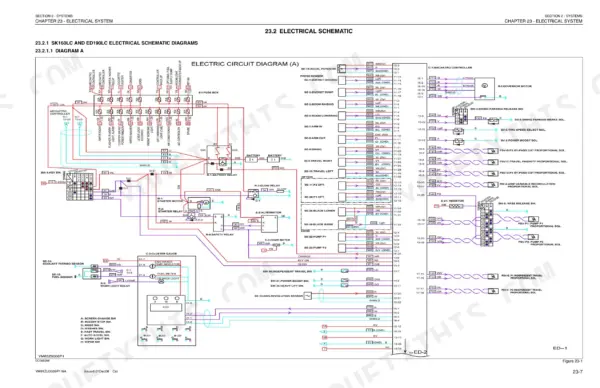Image resolution: width=600 pixels, height=388 pixels.
Task: Click the engine revolution sensor symbol
Action: 307,296
